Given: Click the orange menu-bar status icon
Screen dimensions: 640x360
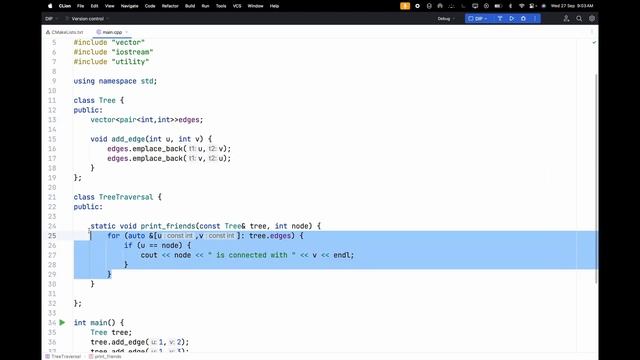Looking at the screenshot, I should tap(405, 6).
